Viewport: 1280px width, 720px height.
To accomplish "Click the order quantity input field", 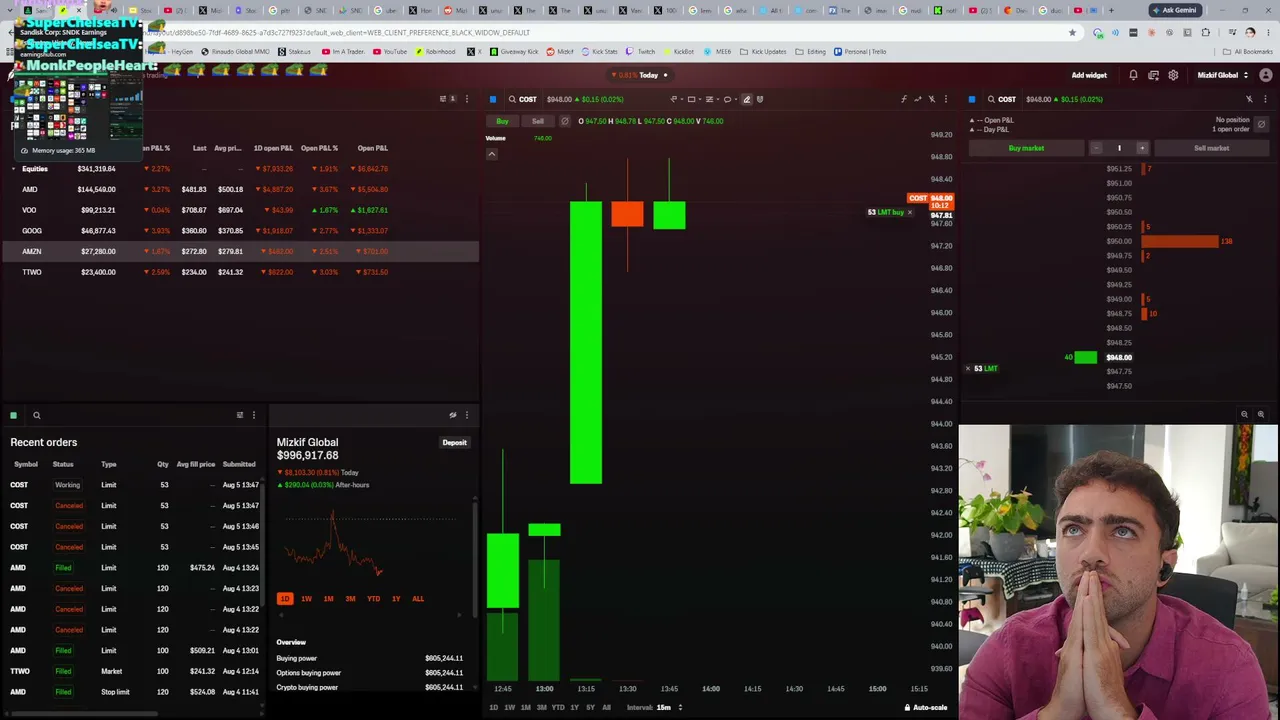I will click(1119, 148).
